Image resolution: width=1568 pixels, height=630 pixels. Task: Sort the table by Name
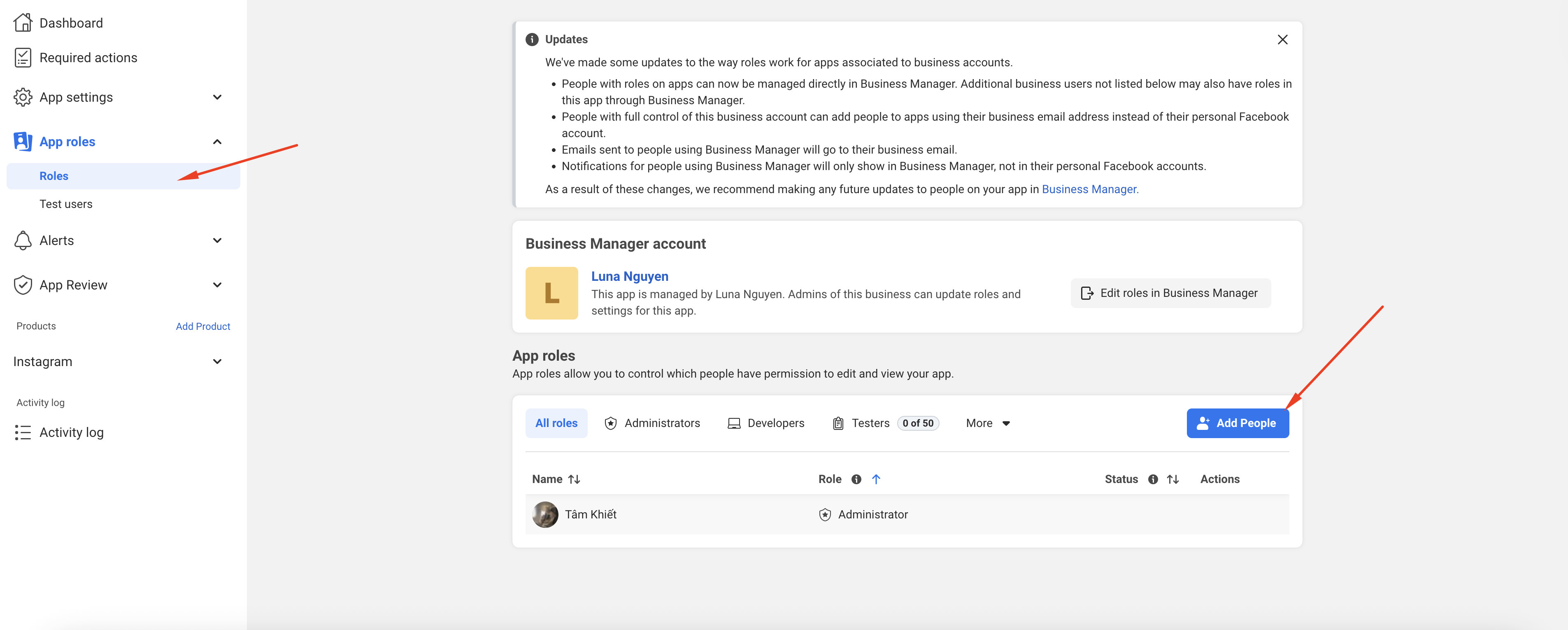[574, 480]
